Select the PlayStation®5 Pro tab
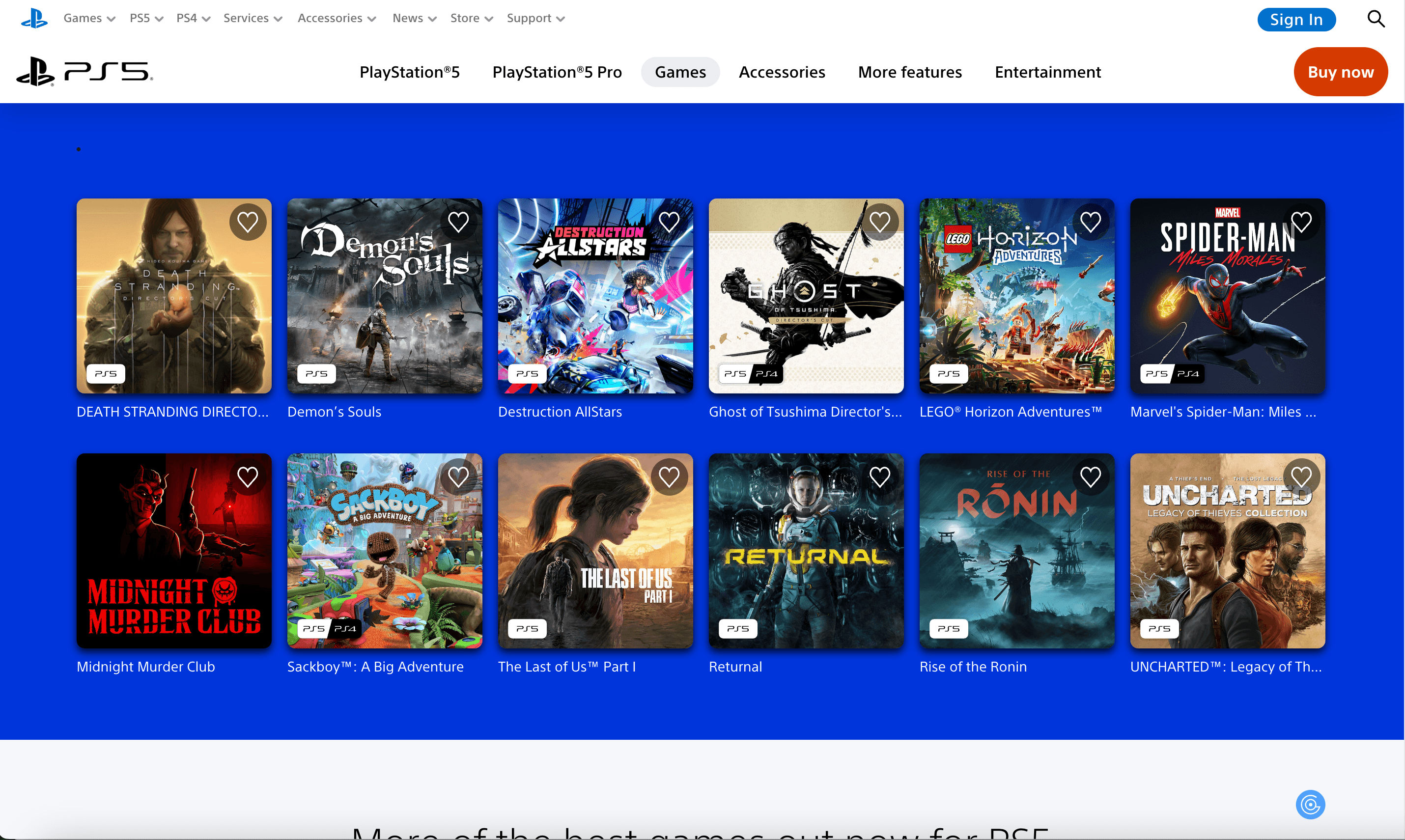Image resolution: width=1405 pixels, height=840 pixels. pos(557,72)
